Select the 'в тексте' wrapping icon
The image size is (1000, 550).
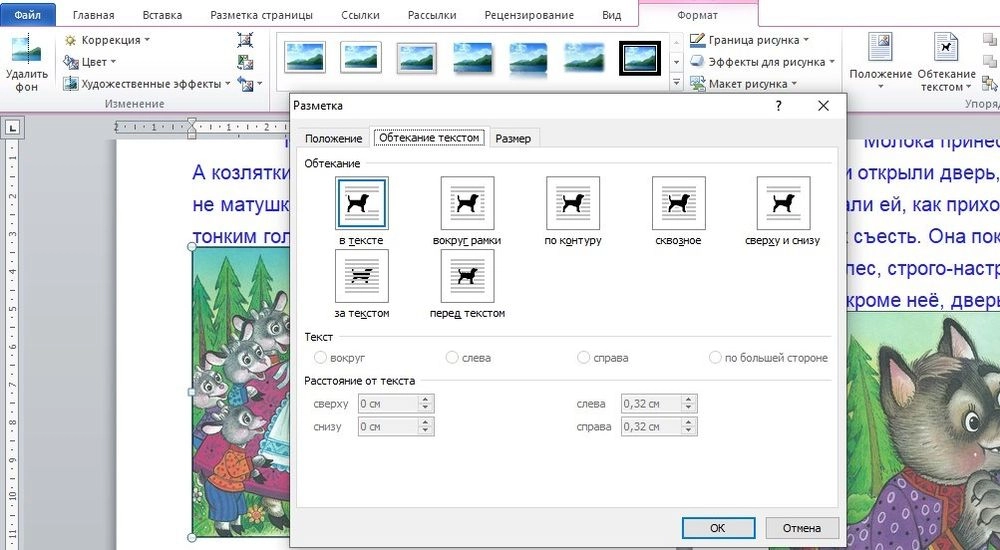(x=362, y=204)
